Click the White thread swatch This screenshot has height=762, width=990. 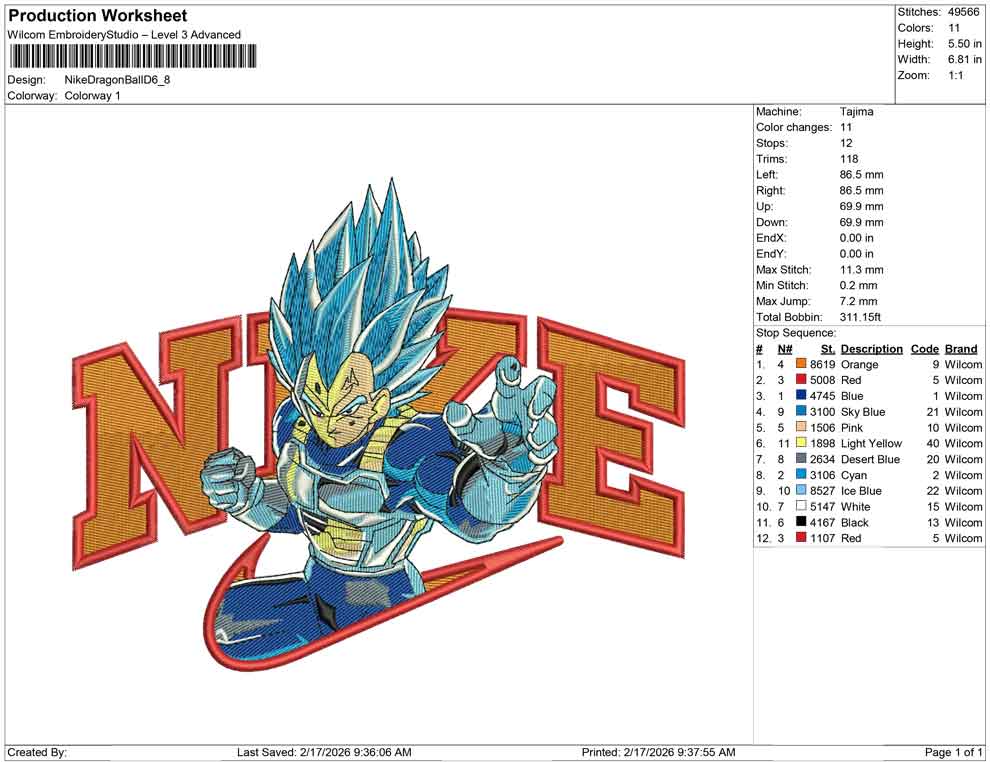(802, 507)
